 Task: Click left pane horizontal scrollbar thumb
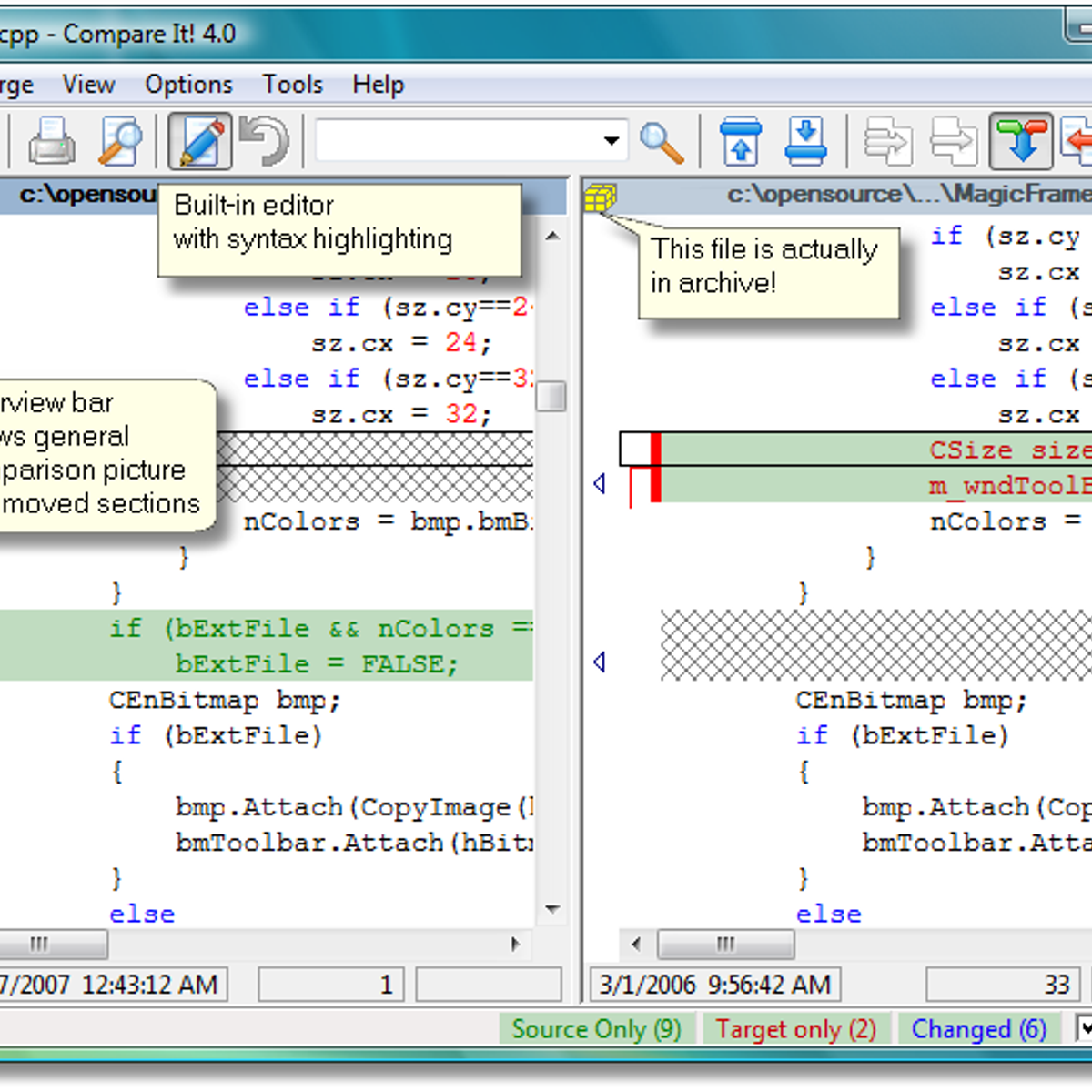[53, 944]
